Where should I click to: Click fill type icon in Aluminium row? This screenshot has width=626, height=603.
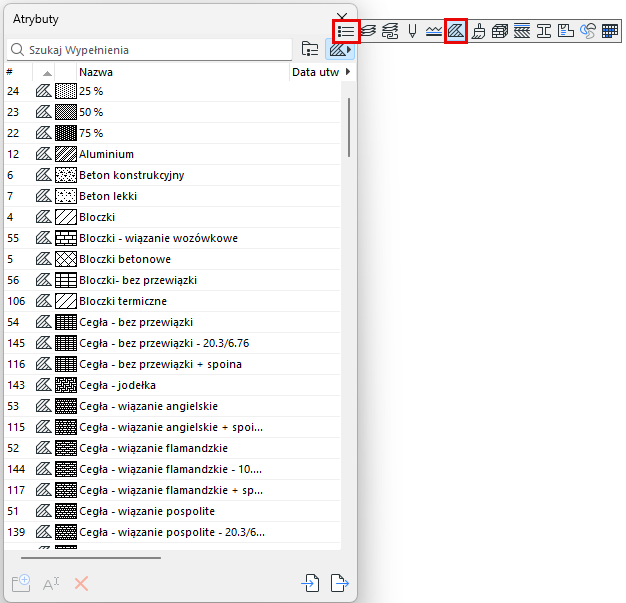click(x=44, y=154)
